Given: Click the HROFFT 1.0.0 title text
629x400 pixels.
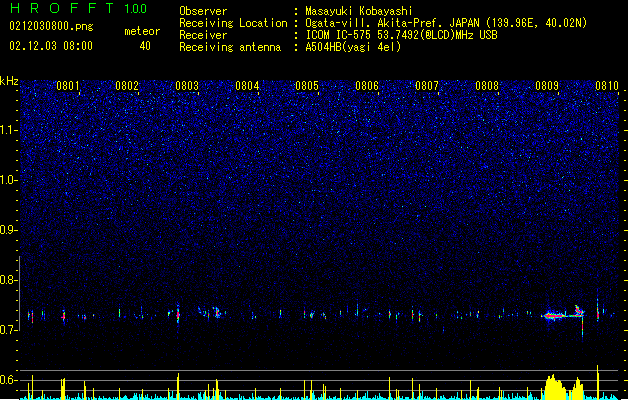Looking at the screenshot, I should pyautogui.click(x=79, y=8).
